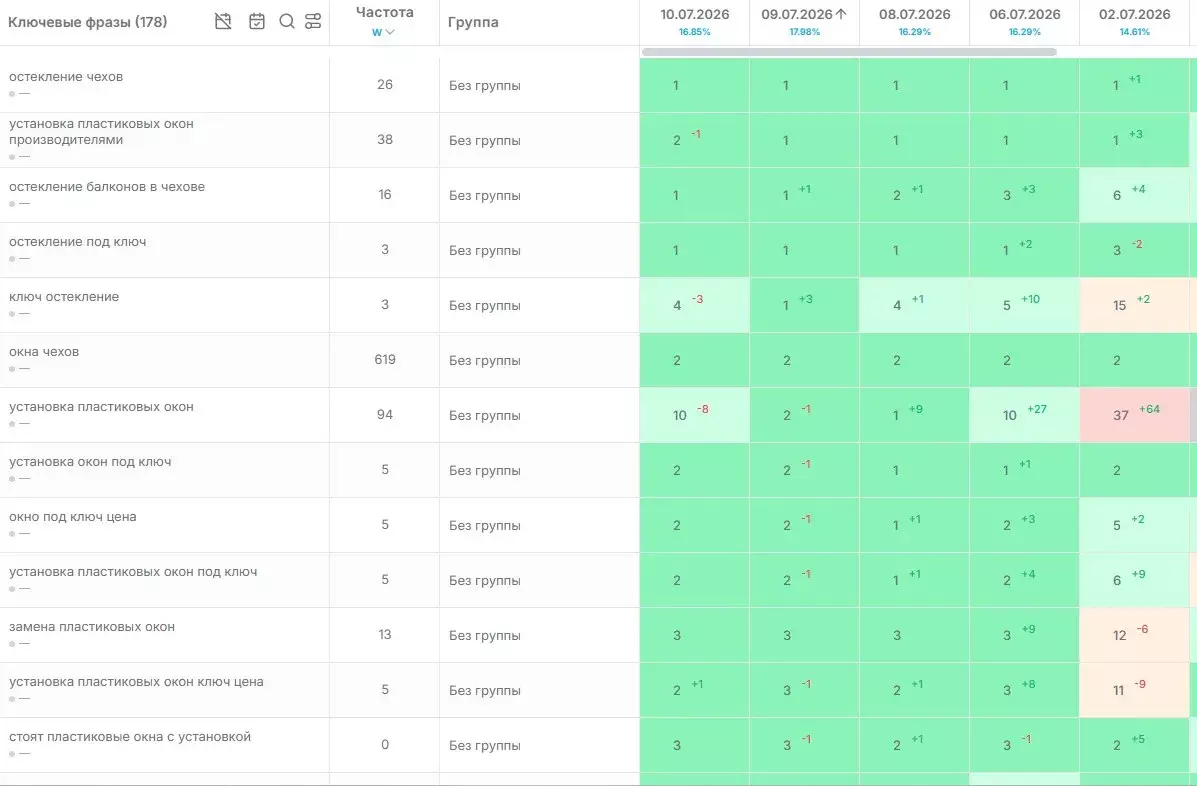Click the horizontal scrollbar under the date headers
The width and height of the screenshot is (1197, 786).
pos(849,52)
